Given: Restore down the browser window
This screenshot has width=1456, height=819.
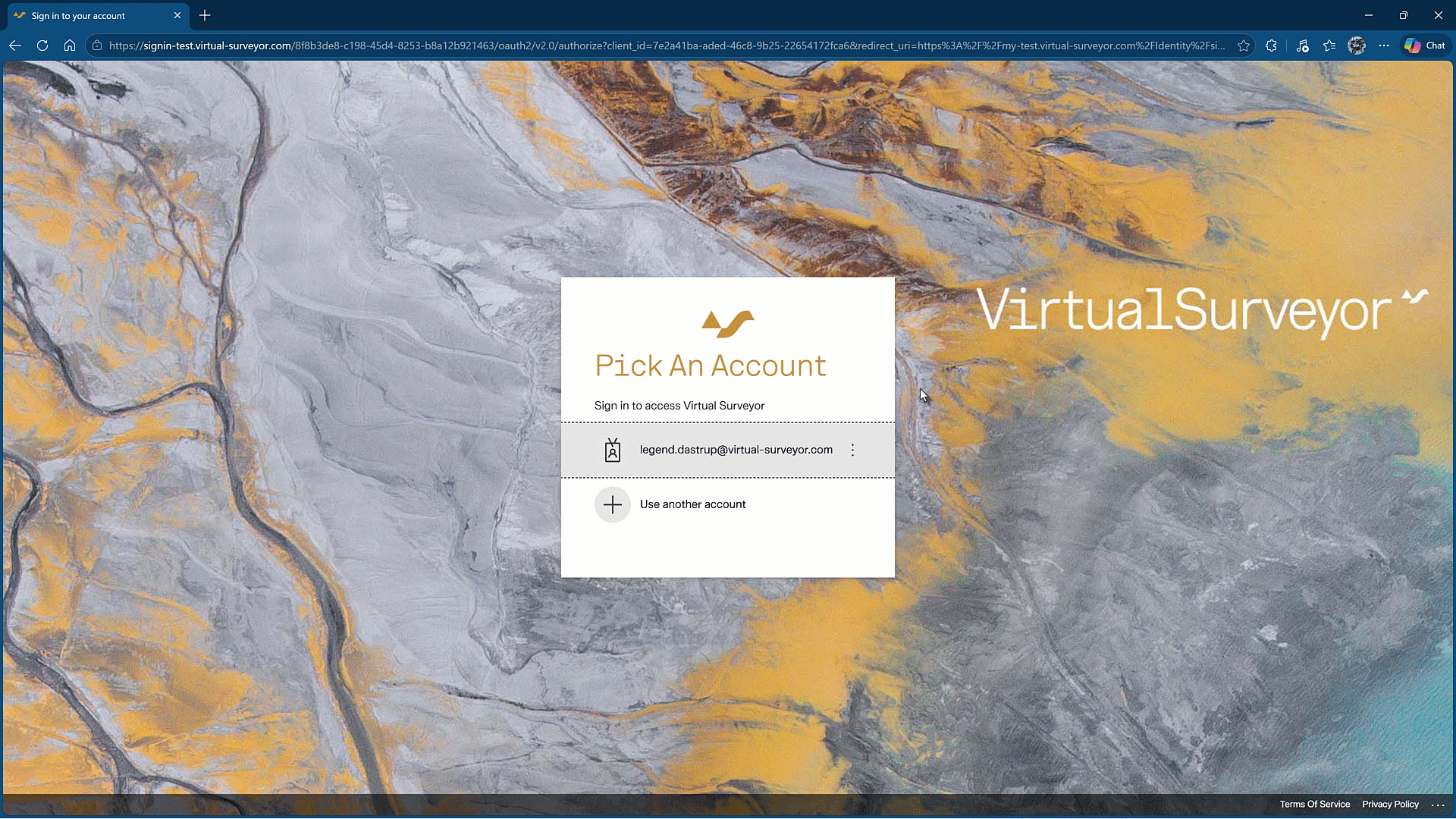Looking at the screenshot, I should coord(1404,15).
